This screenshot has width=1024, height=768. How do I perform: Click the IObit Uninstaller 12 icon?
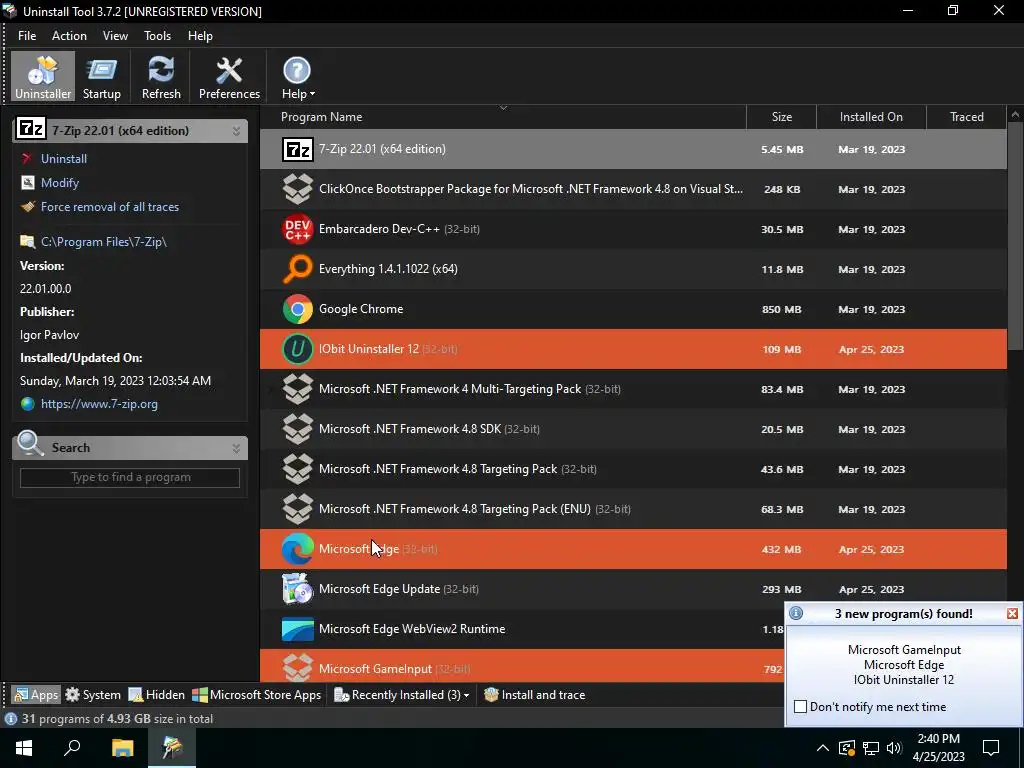[297, 349]
